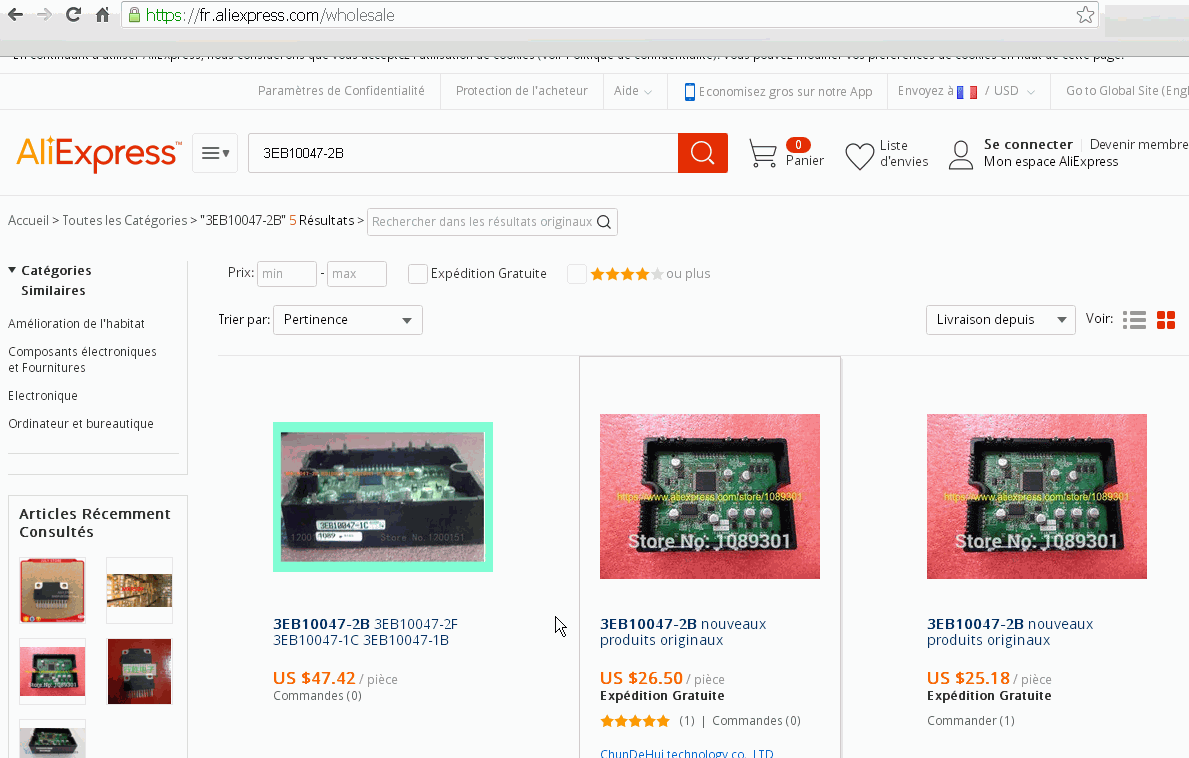Click the Prix max input field
Screen dimensions: 1189x758
tap(356, 274)
